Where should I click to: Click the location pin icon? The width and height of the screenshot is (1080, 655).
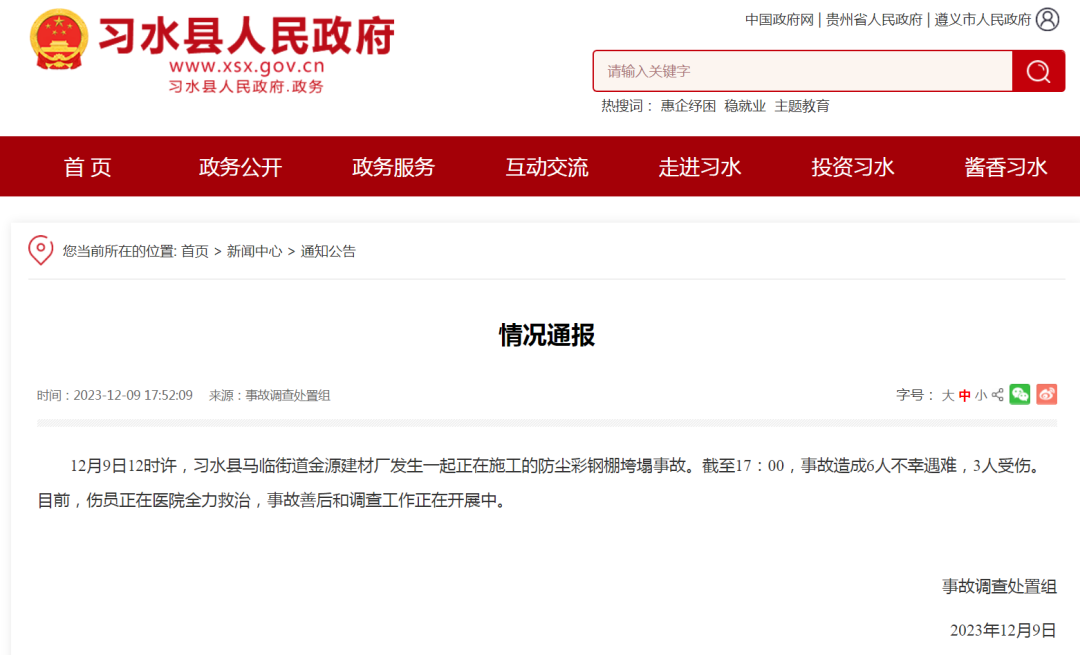click(41, 250)
